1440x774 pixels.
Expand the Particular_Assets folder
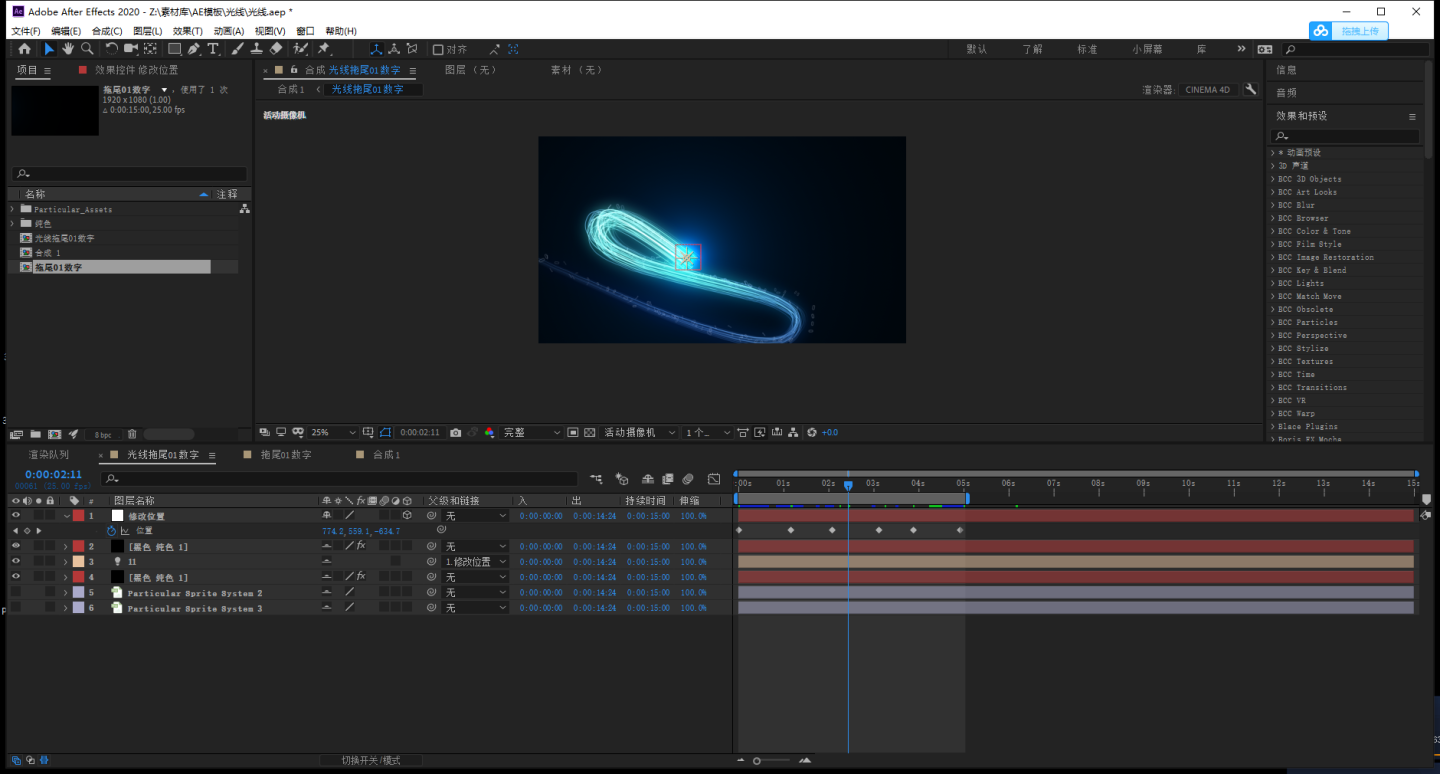[x=12, y=209]
